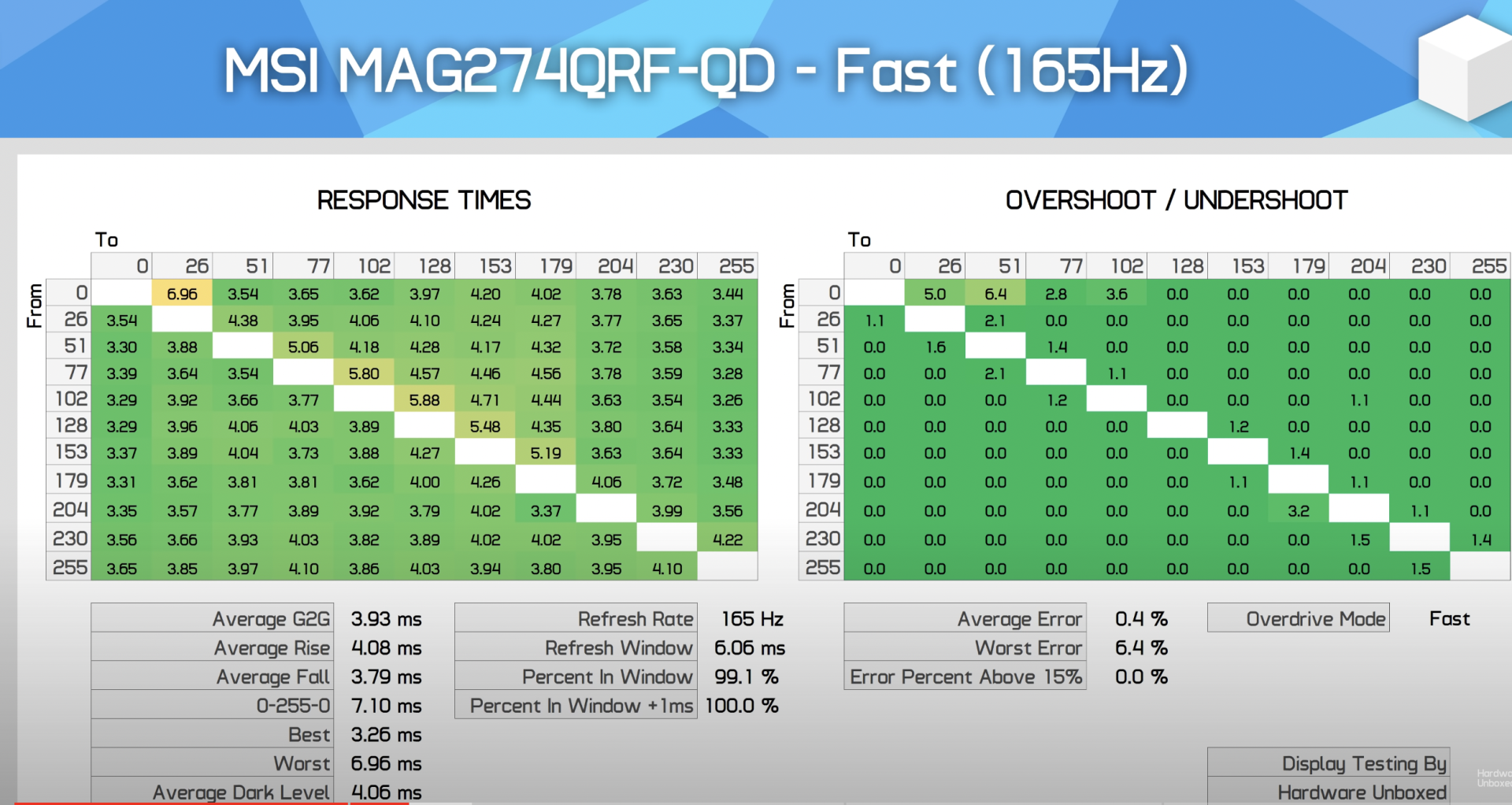The width and height of the screenshot is (1512, 805).
Task: Click the 5.80 response time cell
Action: point(364,373)
